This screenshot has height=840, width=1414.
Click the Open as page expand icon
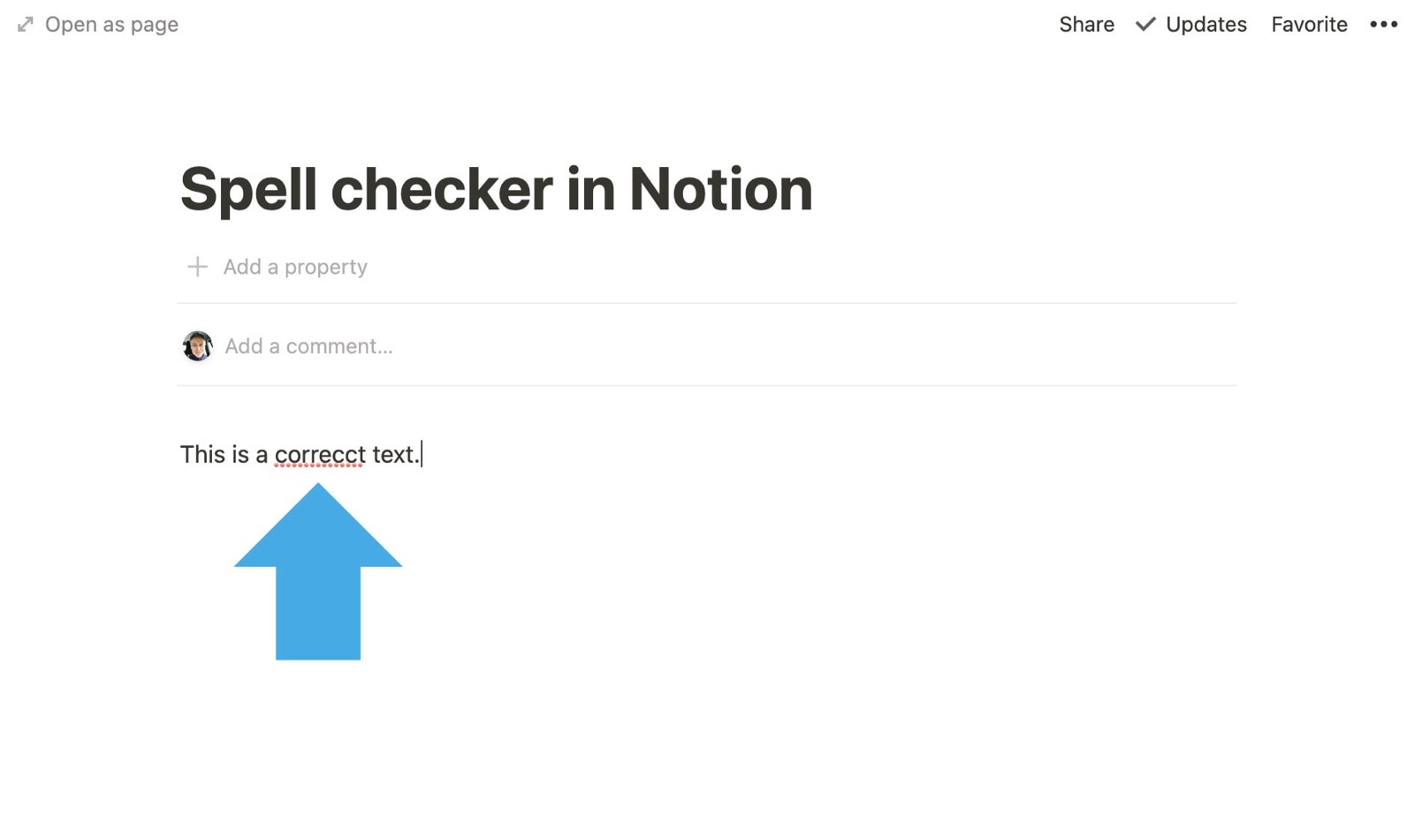click(x=24, y=24)
